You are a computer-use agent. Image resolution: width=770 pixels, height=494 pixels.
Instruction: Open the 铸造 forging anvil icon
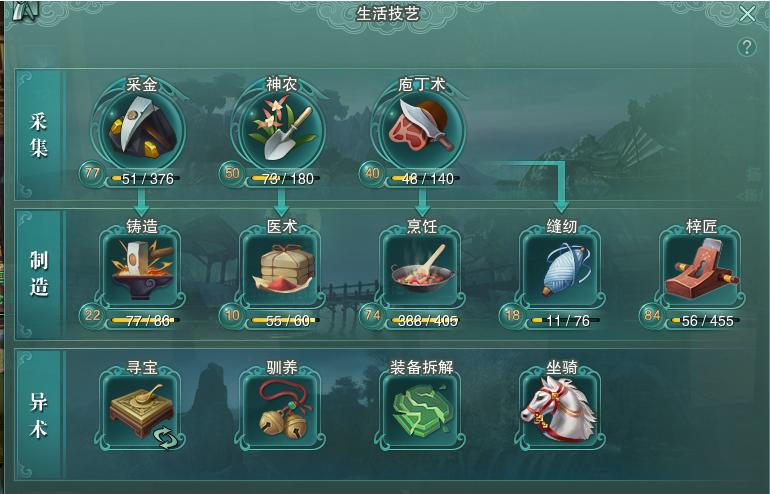click(x=140, y=270)
